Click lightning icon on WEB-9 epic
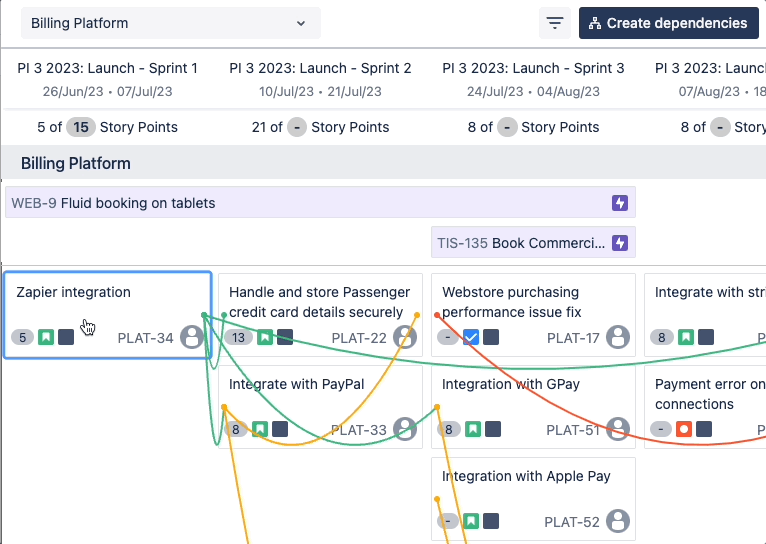 [x=620, y=203]
